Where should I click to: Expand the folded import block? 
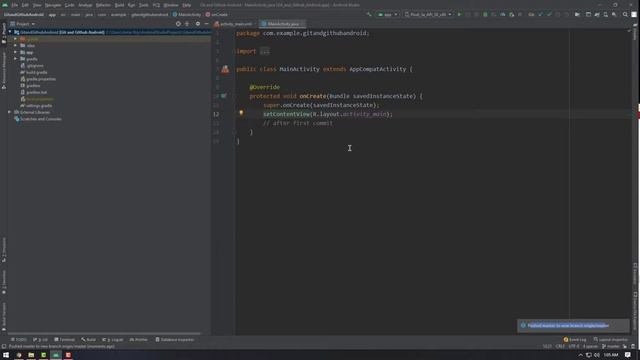264,51
